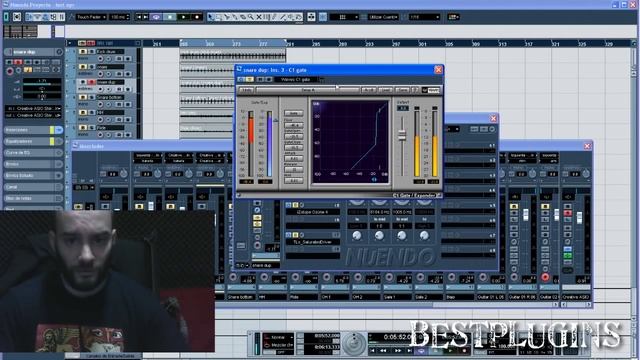Toggle the Snap button in toolbar
The height and width of the screenshot is (360, 640).
coord(323,17)
